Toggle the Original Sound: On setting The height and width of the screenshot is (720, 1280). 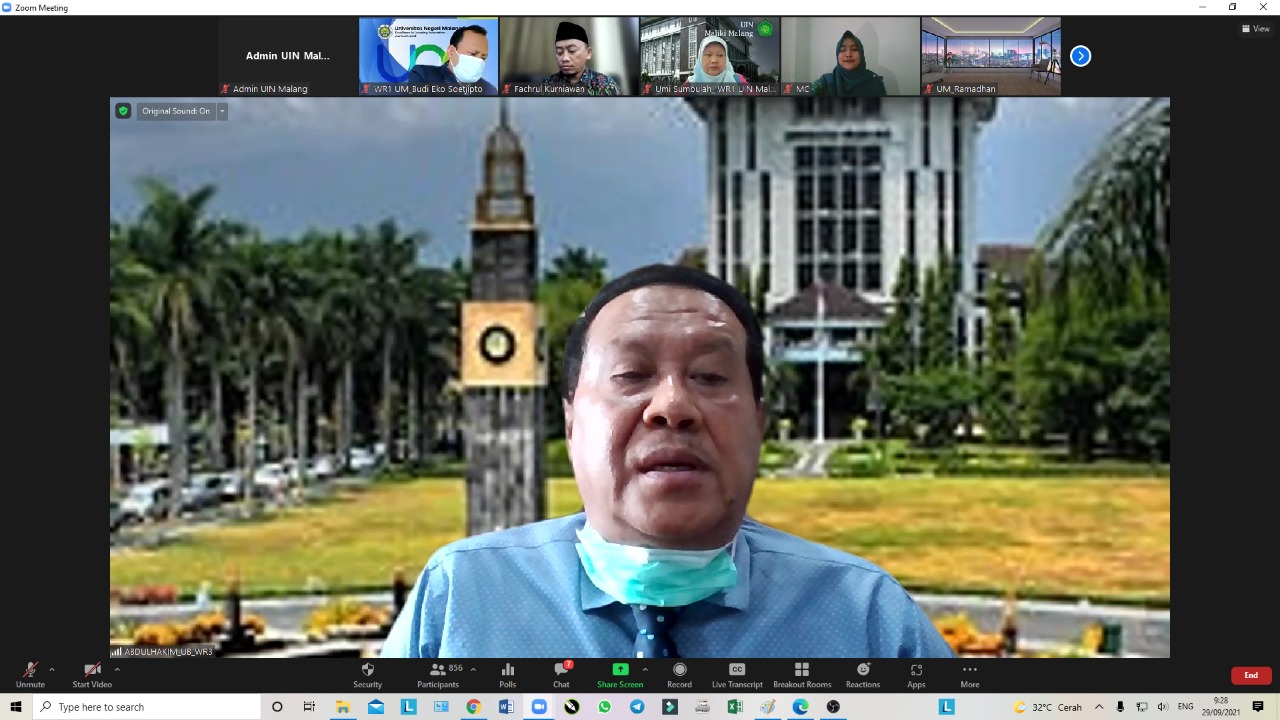coord(175,111)
